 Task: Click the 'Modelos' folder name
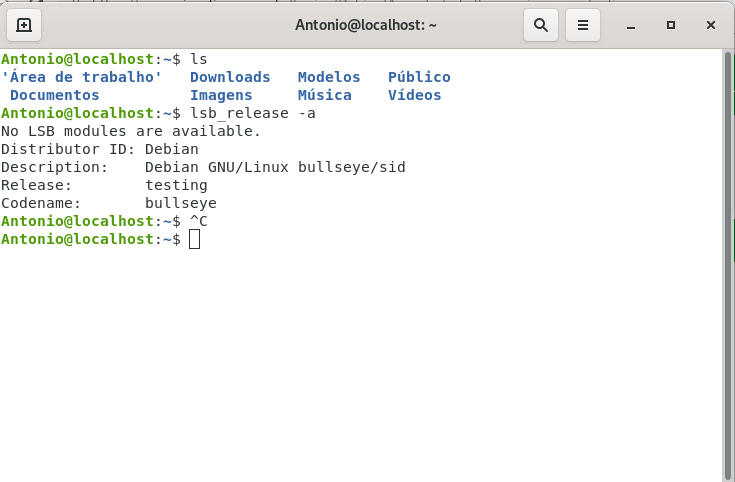(x=329, y=77)
